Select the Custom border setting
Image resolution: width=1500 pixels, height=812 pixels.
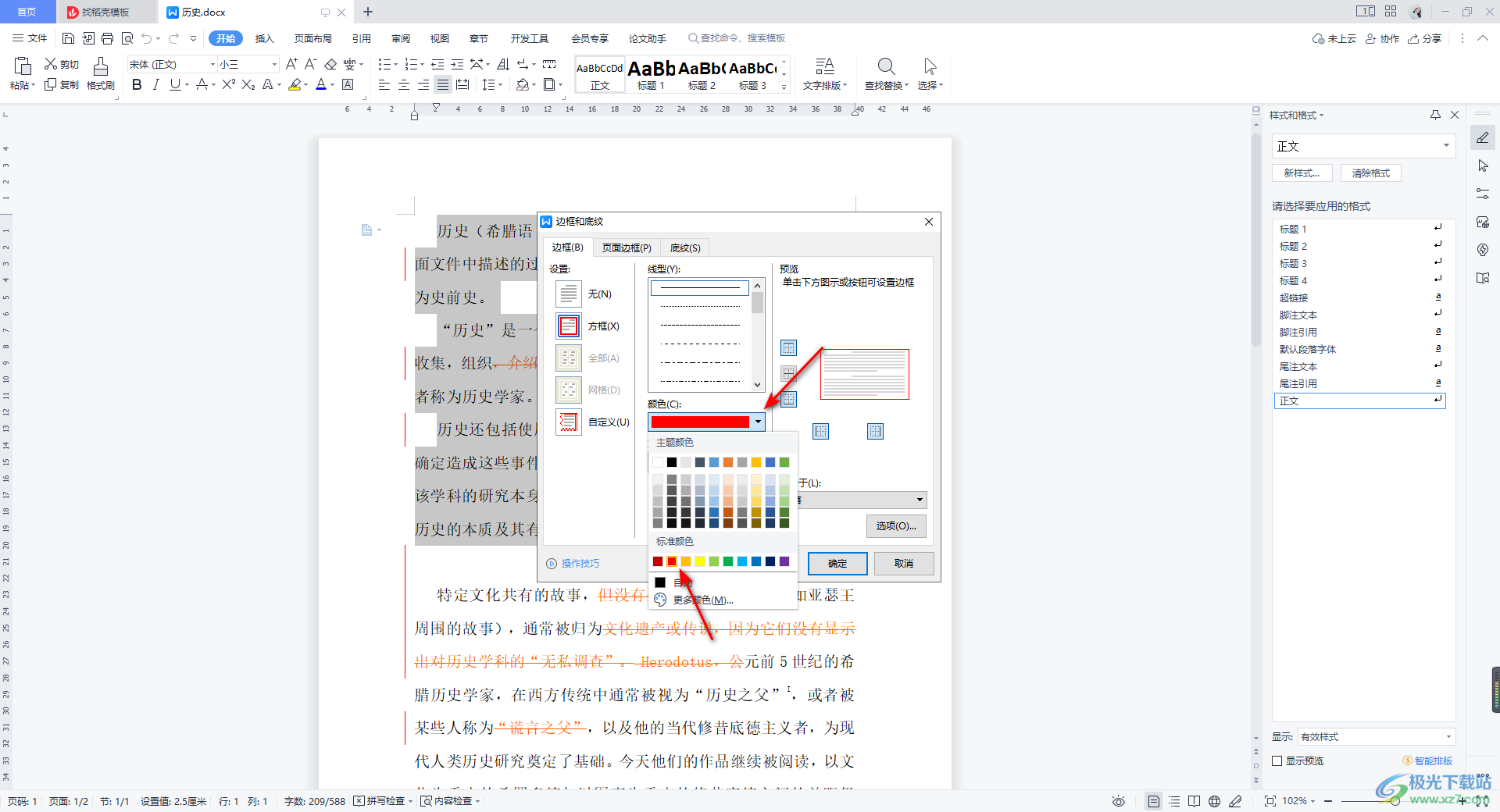pos(569,422)
